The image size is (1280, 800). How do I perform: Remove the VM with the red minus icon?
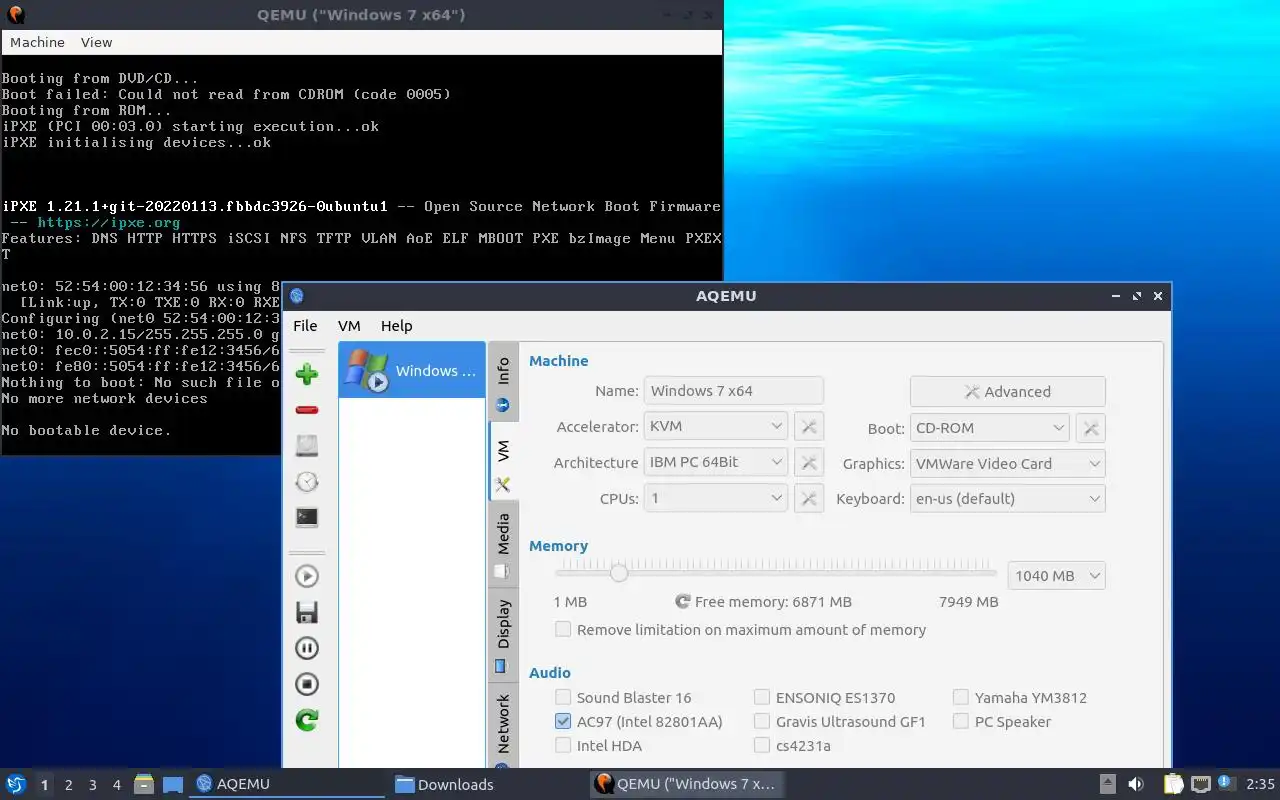point(307,410)
